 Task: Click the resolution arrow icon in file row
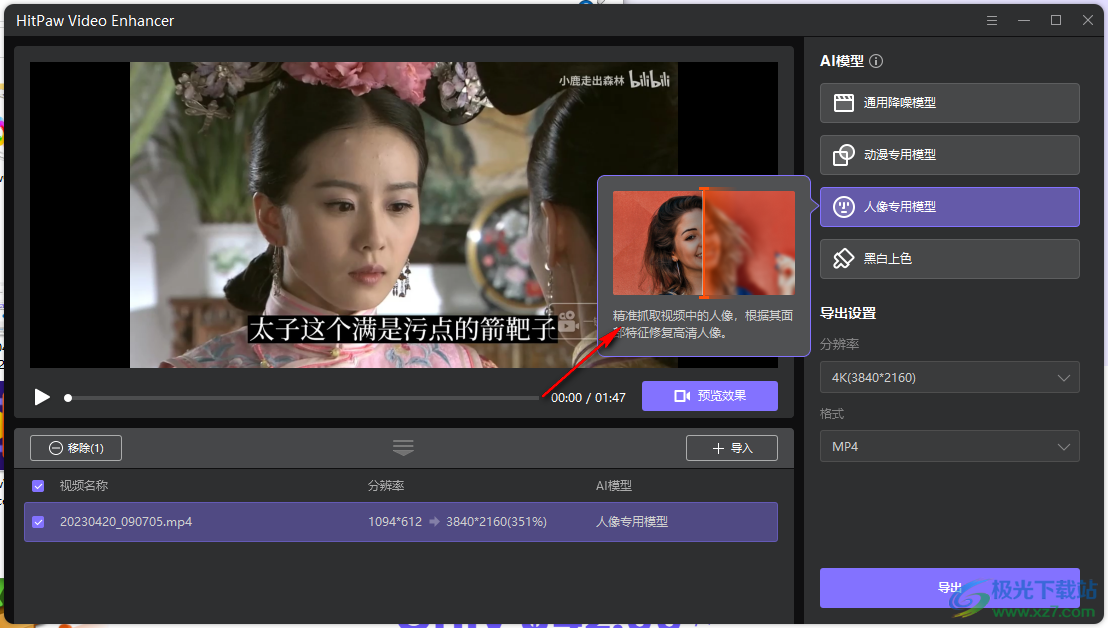(x=435, y=522)
